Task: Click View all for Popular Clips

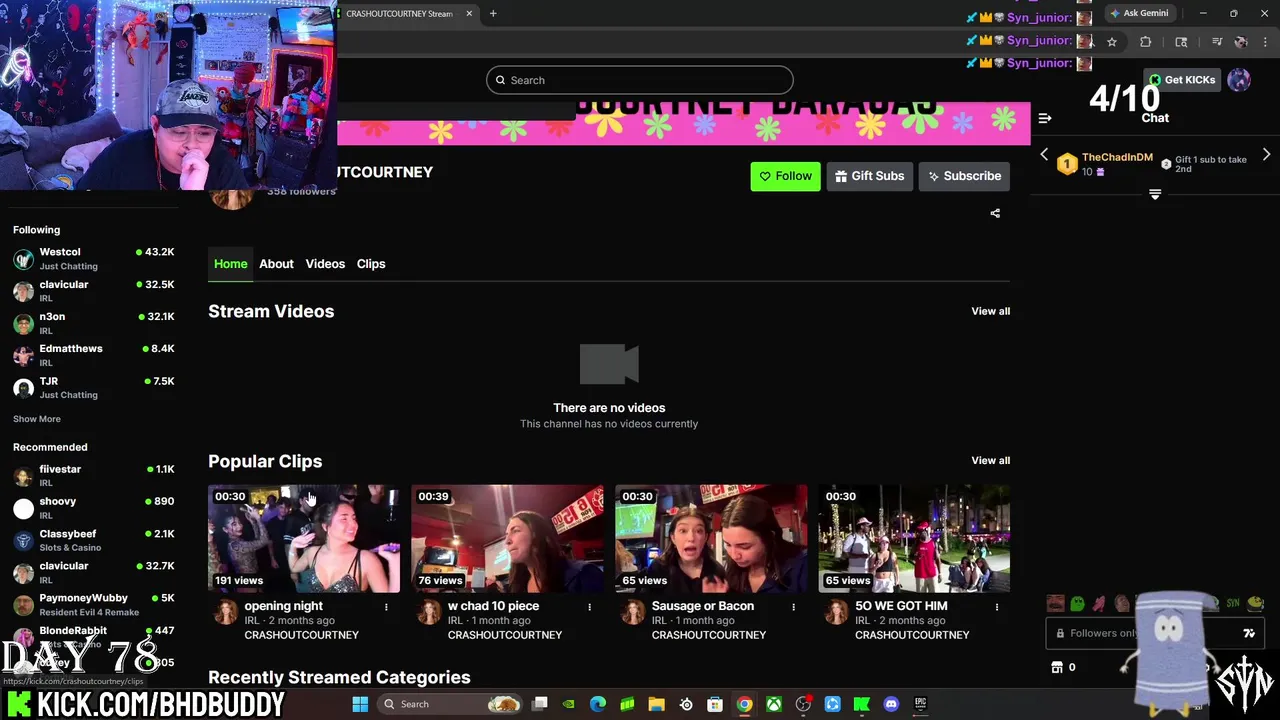Action: coord(990,460)
